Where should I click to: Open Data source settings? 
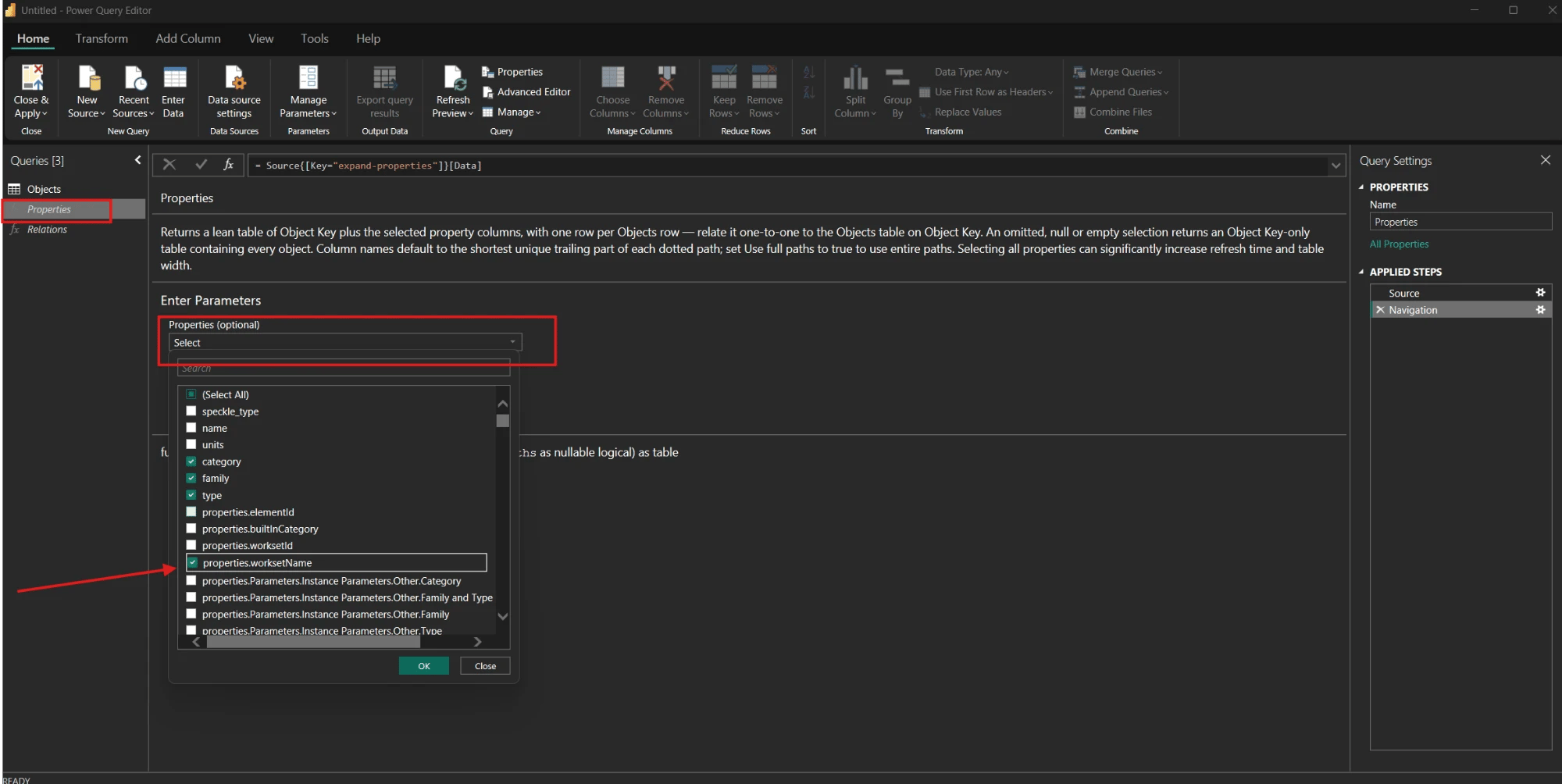point(234,92)
